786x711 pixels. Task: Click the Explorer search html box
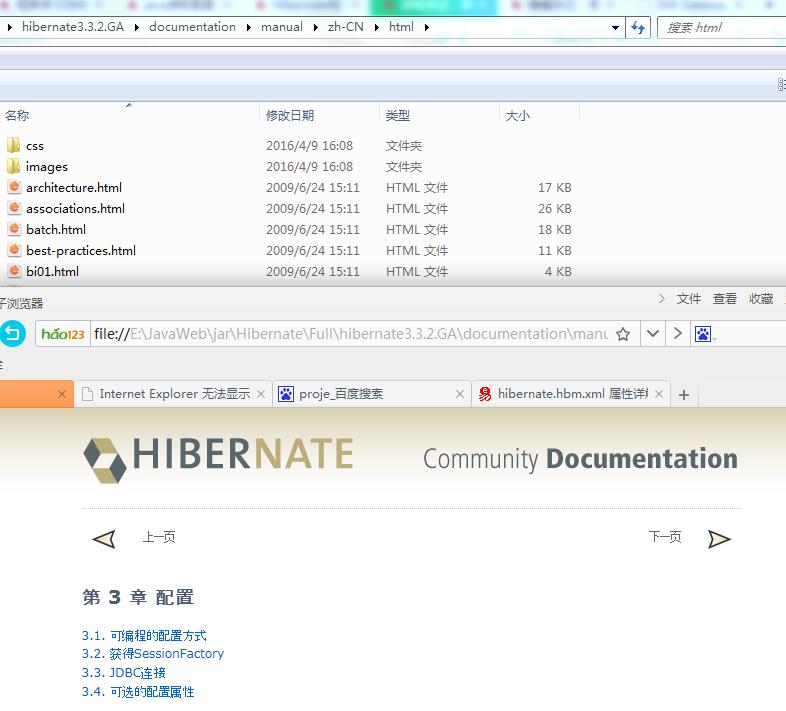(x=722, y=28)
